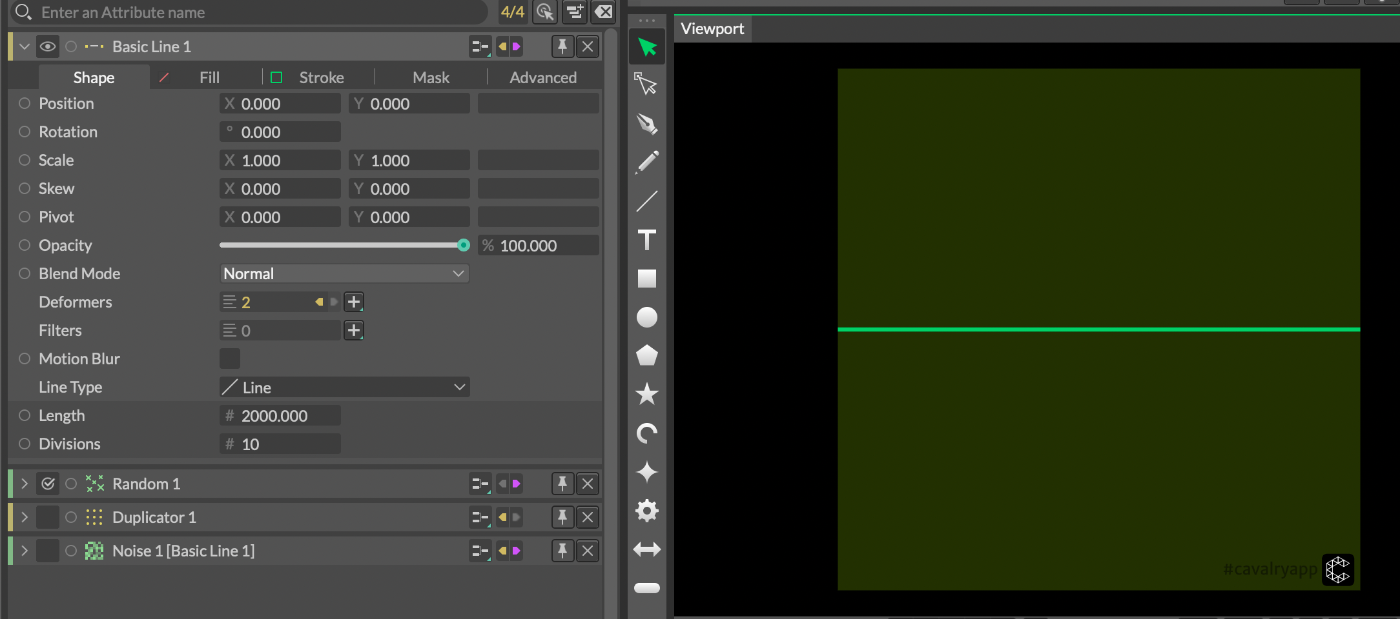Select the Pencil tool
The height and width of the screenshot is (619, 1400).
[647, 162]
